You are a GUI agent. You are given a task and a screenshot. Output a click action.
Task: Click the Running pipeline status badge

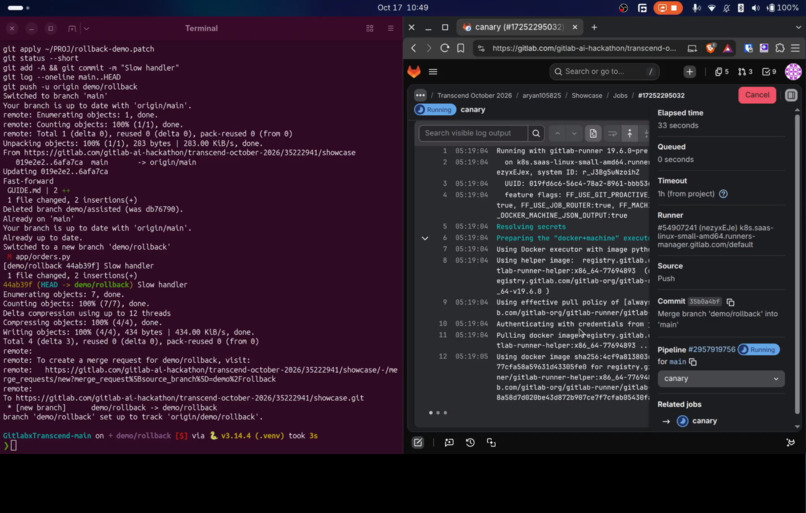point(758,350)
